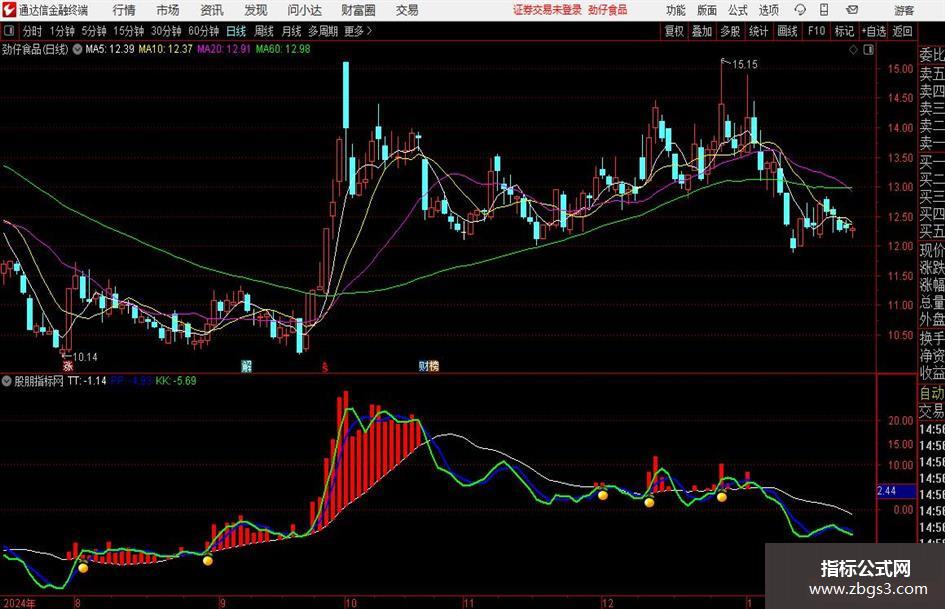
Task: Open the F10 company info button
Action: pos(816,31)
